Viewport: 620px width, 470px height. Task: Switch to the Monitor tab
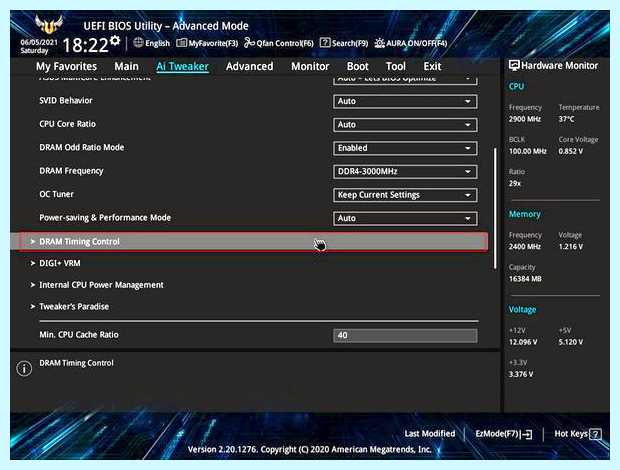click(x=310, y=66)
